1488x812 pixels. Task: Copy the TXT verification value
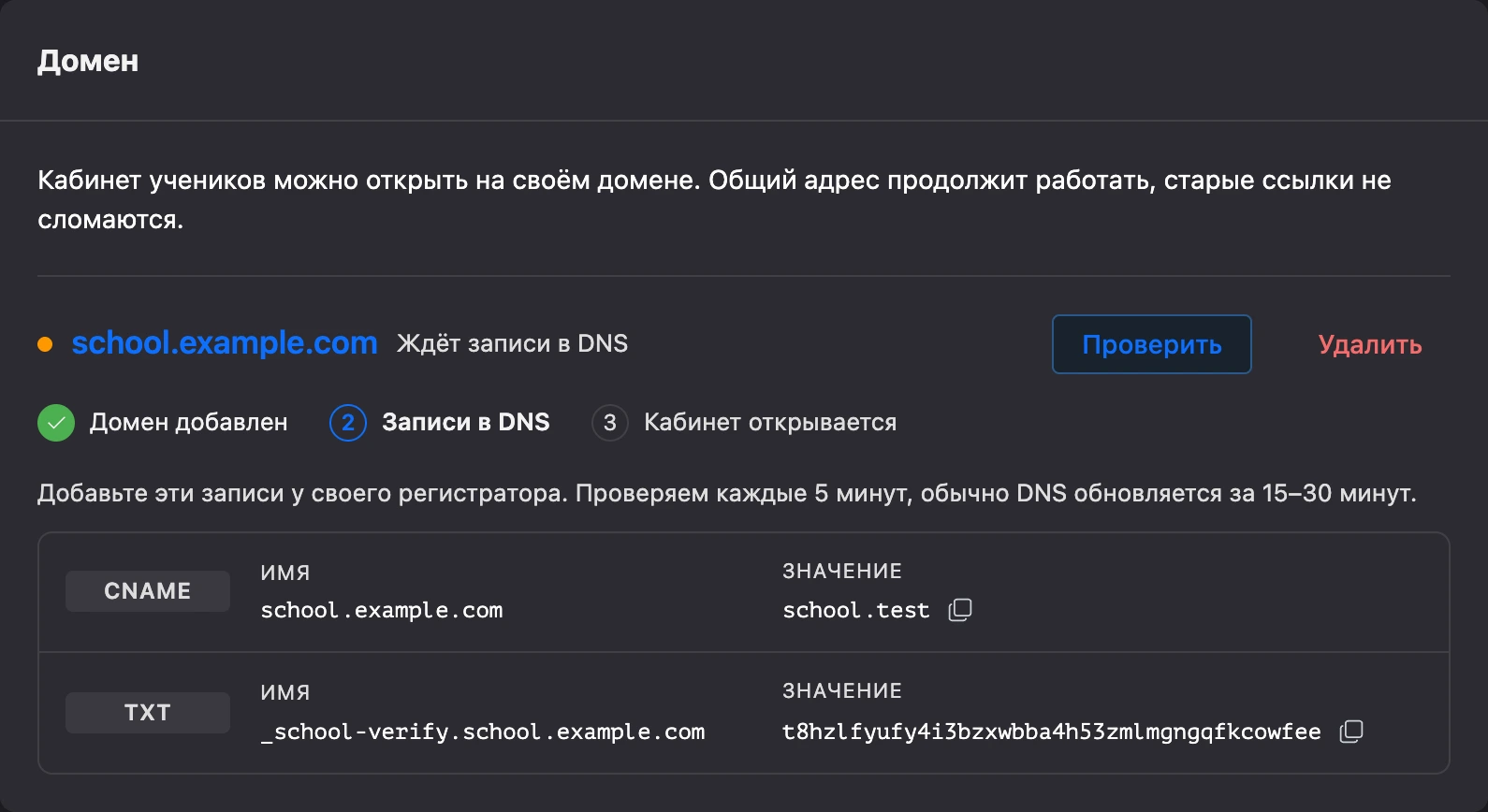coord(1351,732)
